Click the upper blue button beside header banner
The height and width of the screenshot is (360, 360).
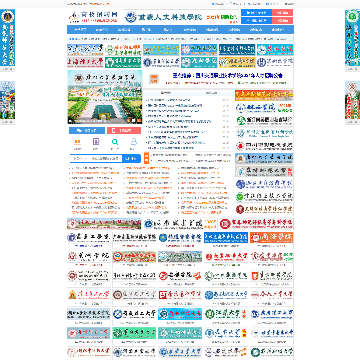click(256, 13)
